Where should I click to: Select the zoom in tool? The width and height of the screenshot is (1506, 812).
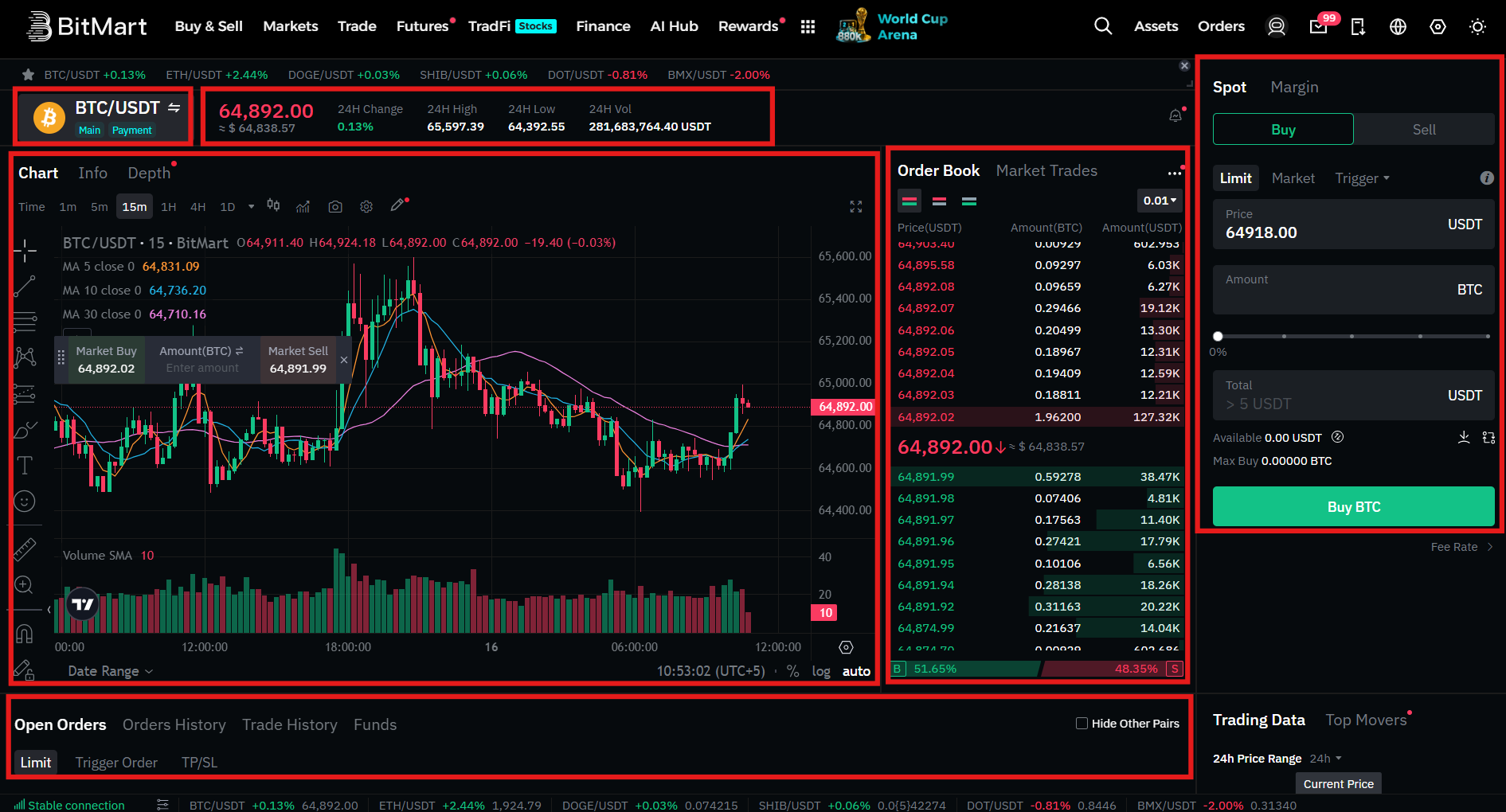(x=25, y=585)
